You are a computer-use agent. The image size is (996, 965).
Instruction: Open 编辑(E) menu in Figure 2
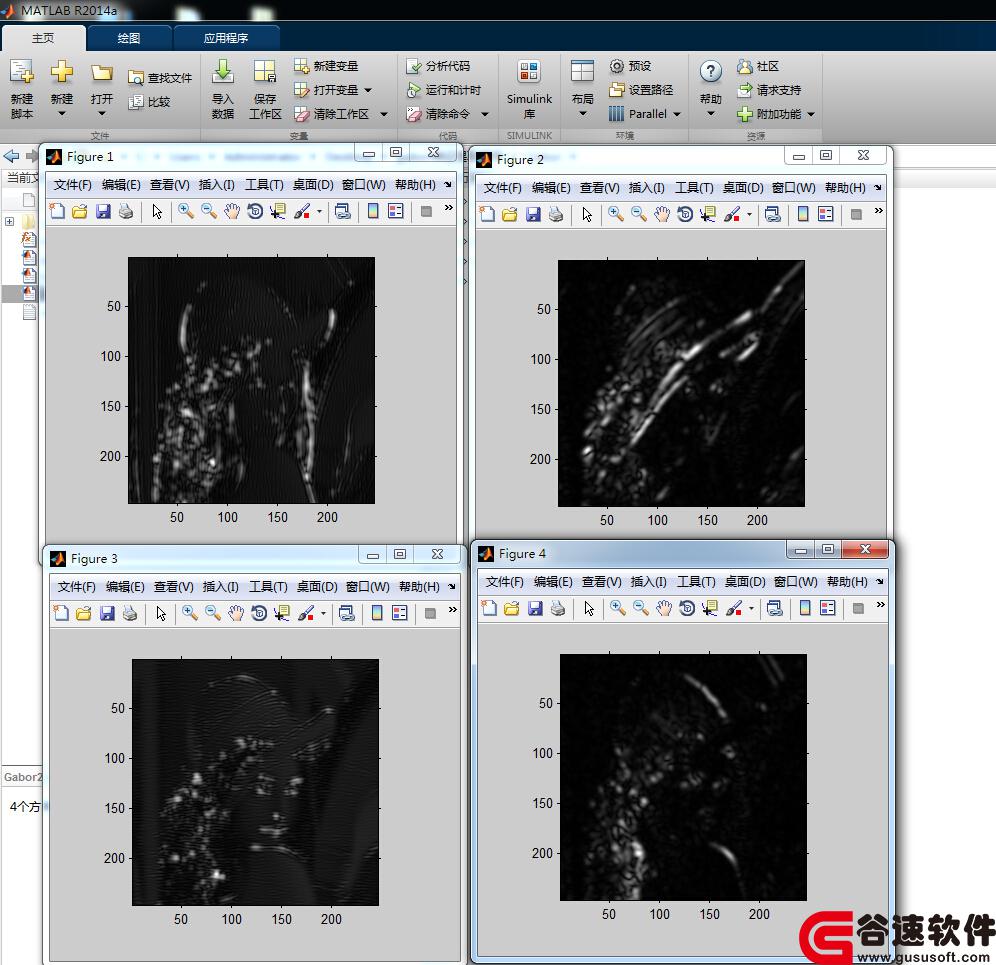click(x=551, y=188)
